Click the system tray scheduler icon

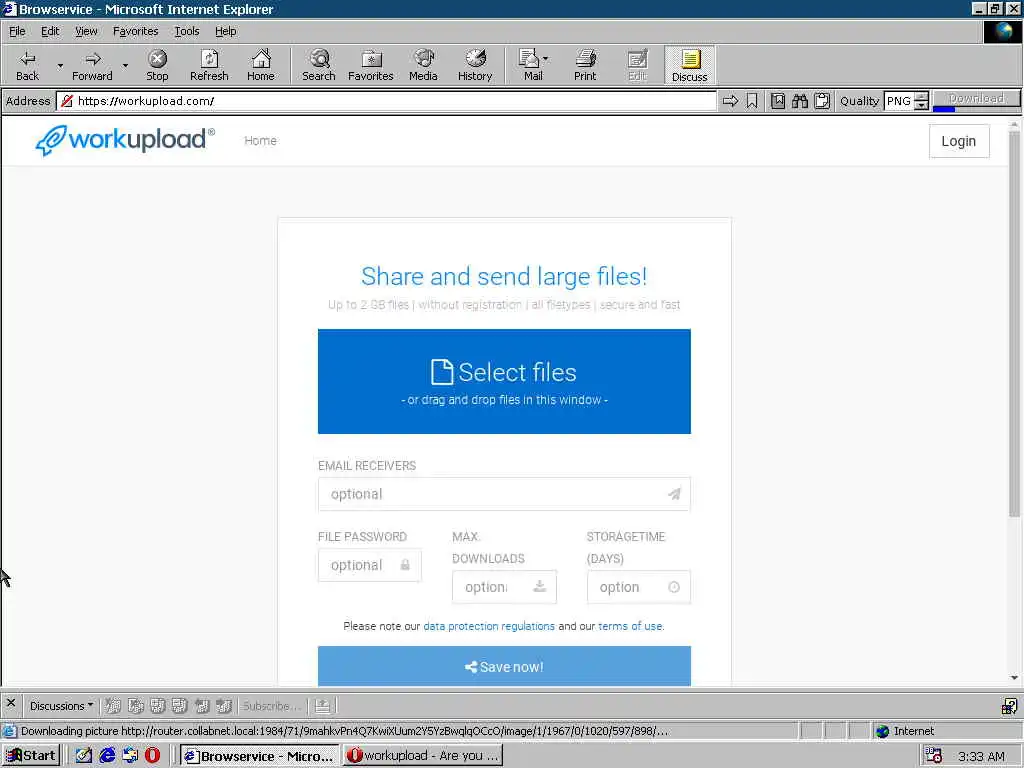point(934,756)
